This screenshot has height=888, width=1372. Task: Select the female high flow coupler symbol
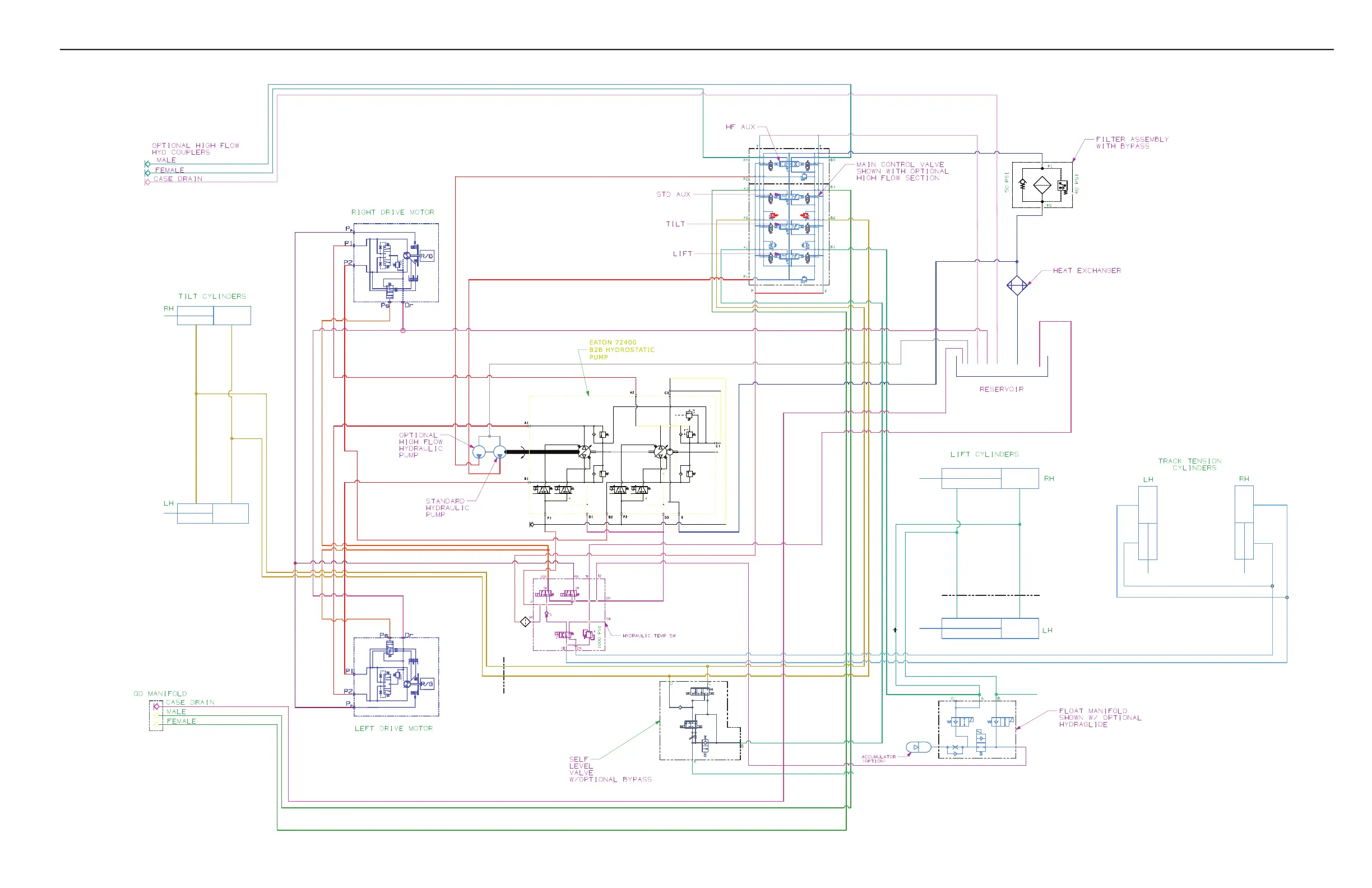147,173
